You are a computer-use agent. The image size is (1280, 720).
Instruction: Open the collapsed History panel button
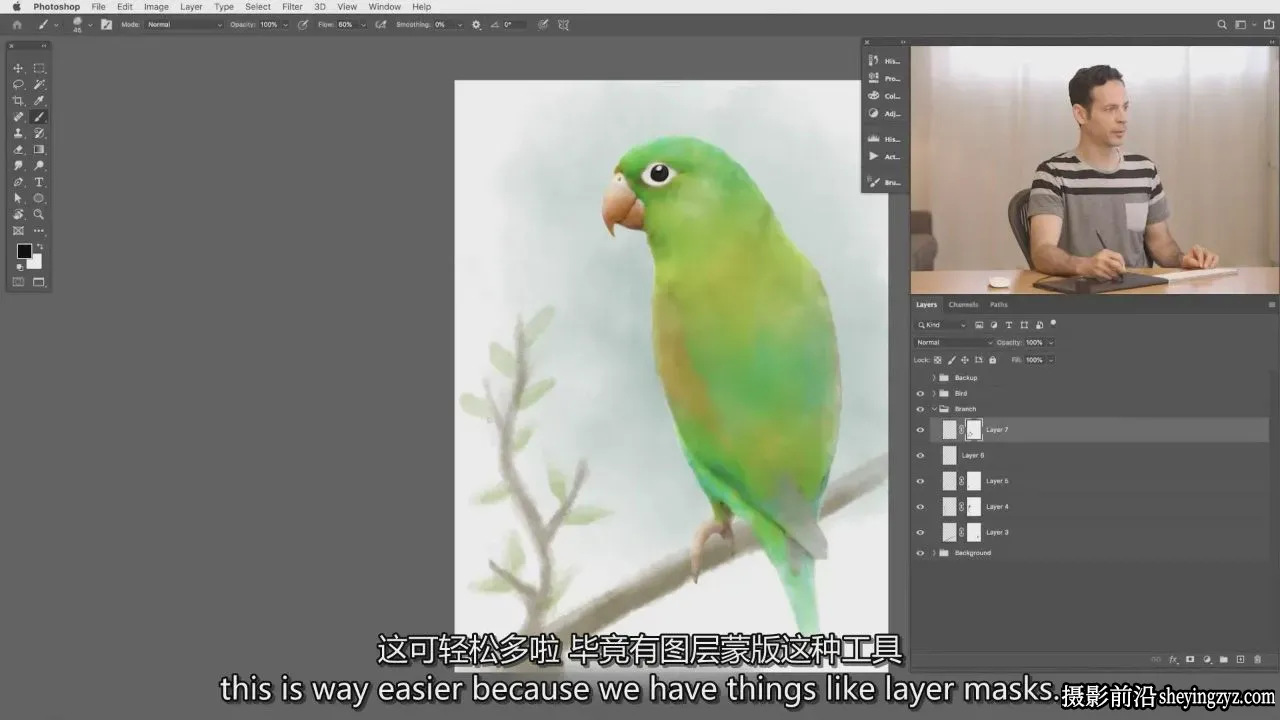pyautogui.click(x=884, y=61)
